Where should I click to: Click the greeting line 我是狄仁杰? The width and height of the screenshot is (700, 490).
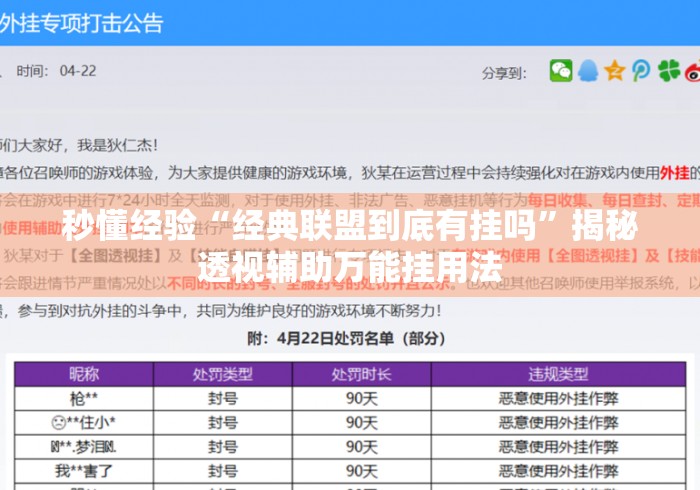[117, 145]
